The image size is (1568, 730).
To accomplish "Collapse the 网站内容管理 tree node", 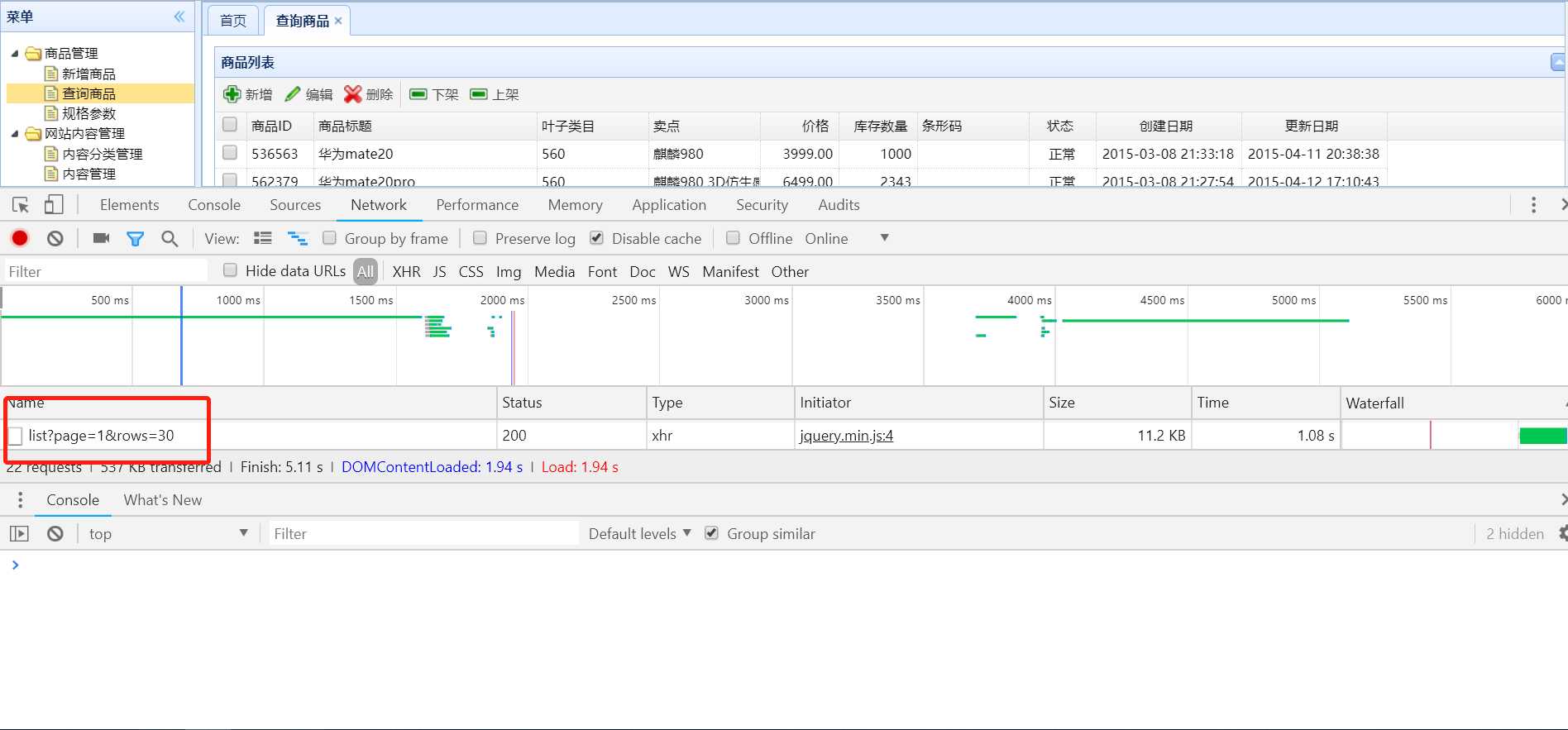I will (x=15, y=134).
